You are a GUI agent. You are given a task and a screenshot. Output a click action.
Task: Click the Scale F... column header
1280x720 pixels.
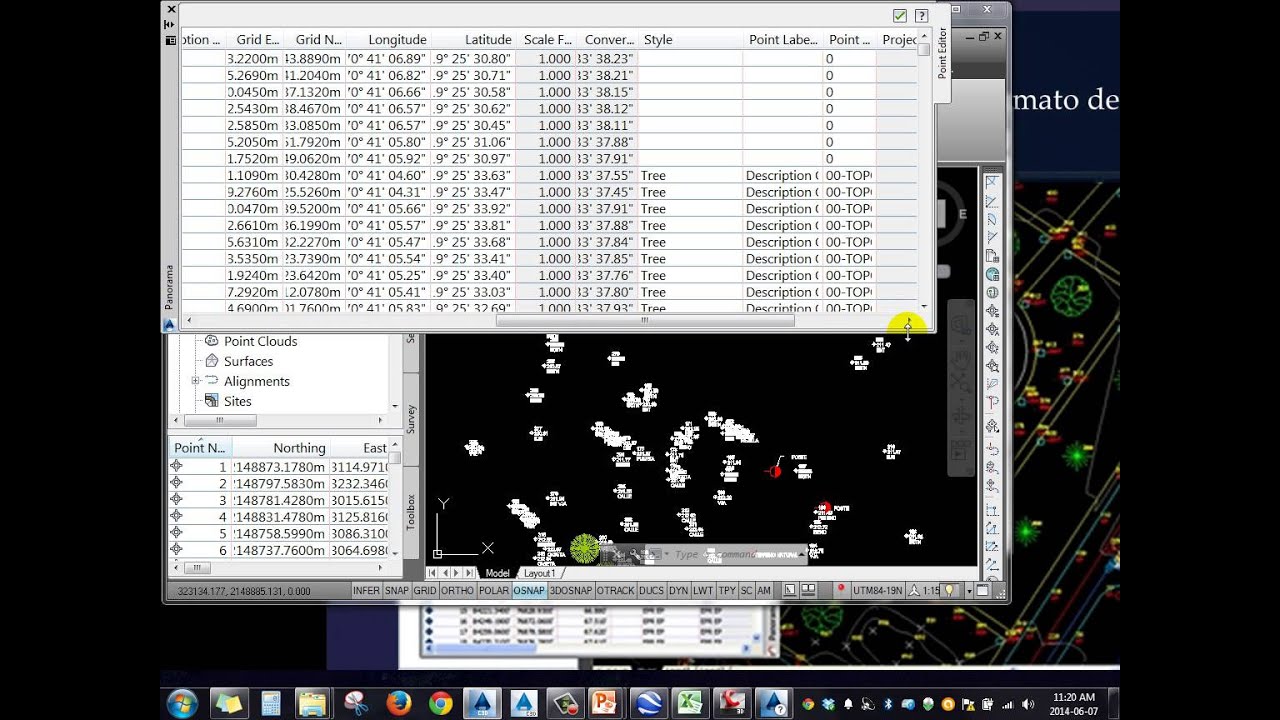pyautogui.click(x=547, y=40)
